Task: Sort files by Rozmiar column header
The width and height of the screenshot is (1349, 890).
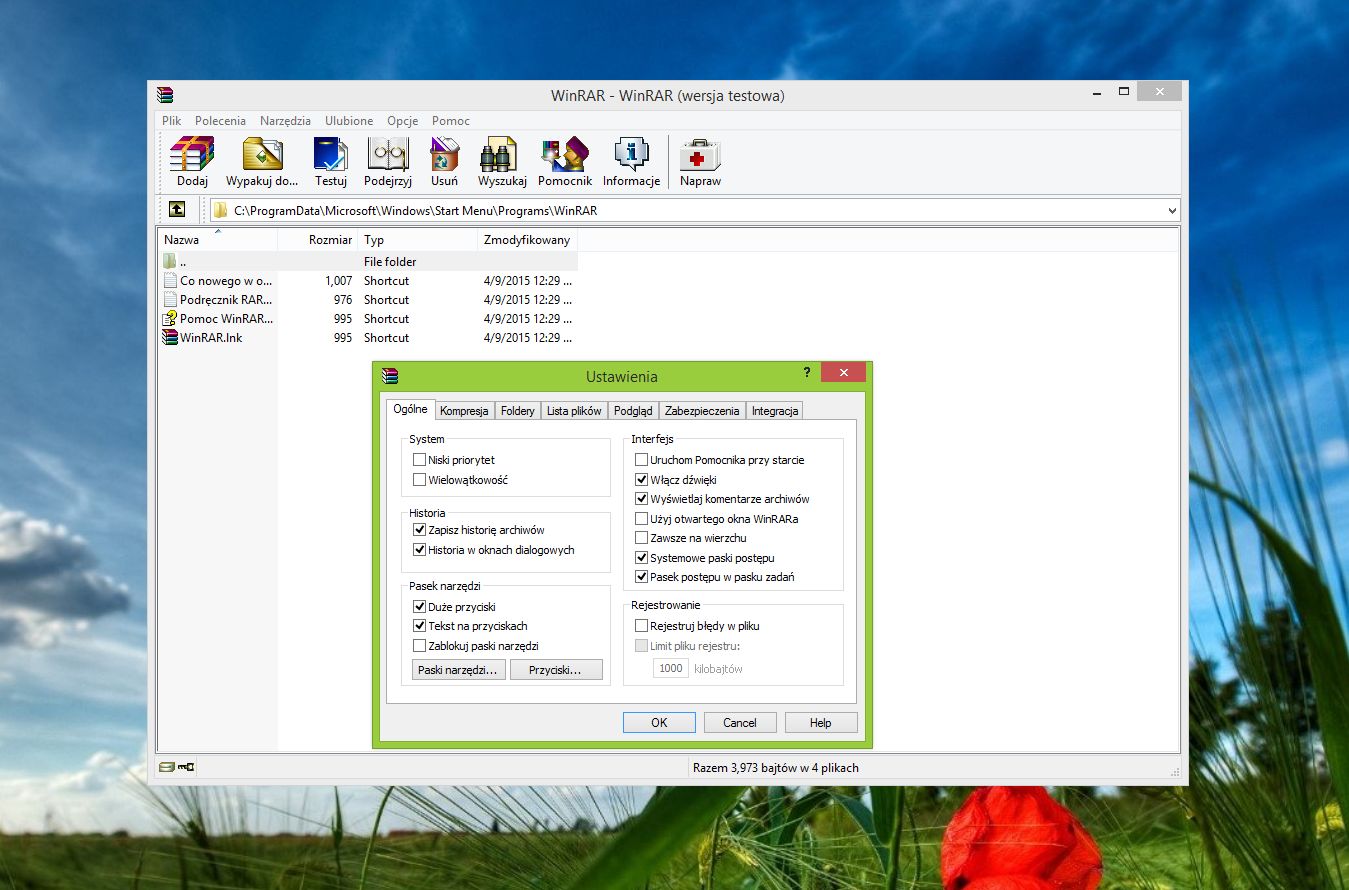Action: click(x=318, y=240)
